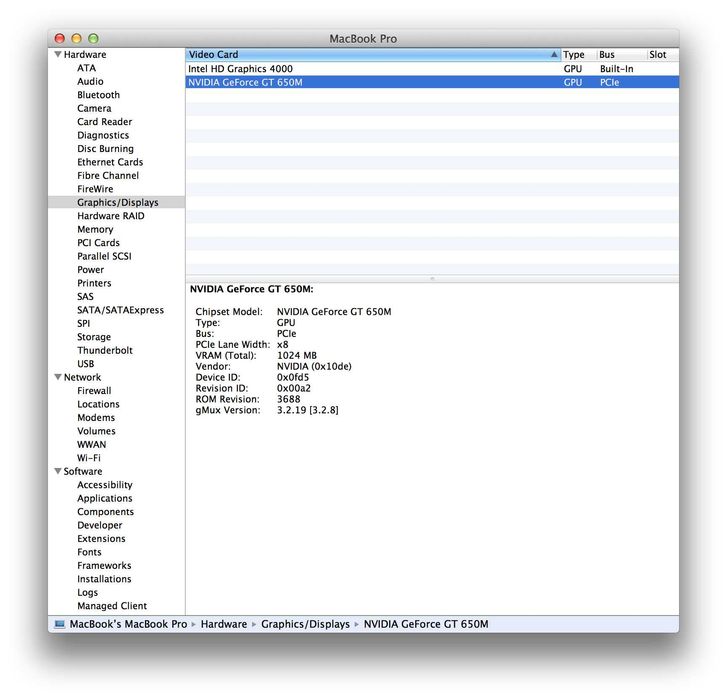Click Graphics/Displays in the path bar
727x699 pixels.
point(305,624)
